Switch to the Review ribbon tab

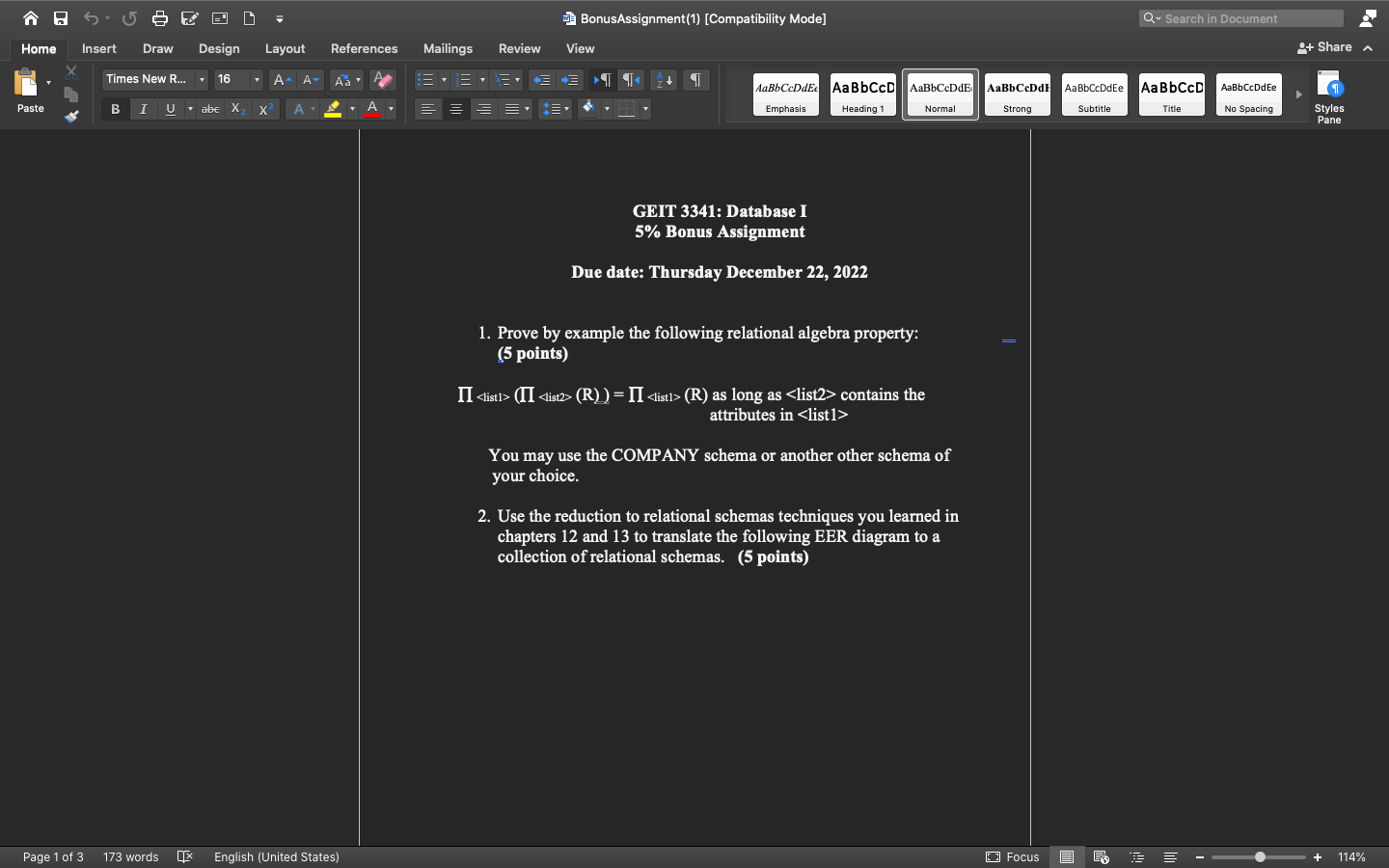519,48
